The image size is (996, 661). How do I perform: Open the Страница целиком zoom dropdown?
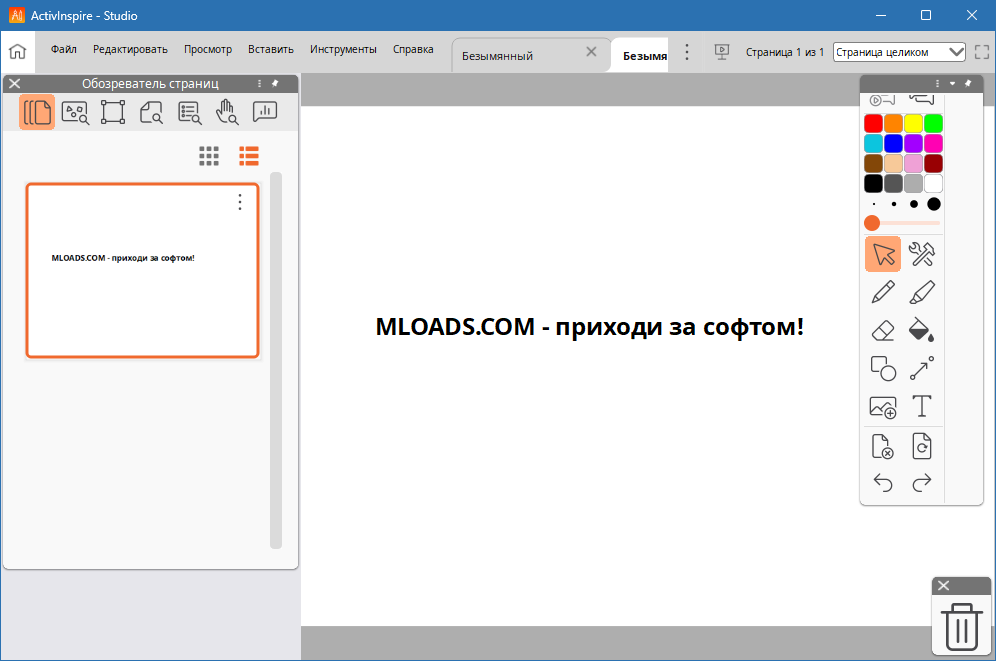(899, 52)
